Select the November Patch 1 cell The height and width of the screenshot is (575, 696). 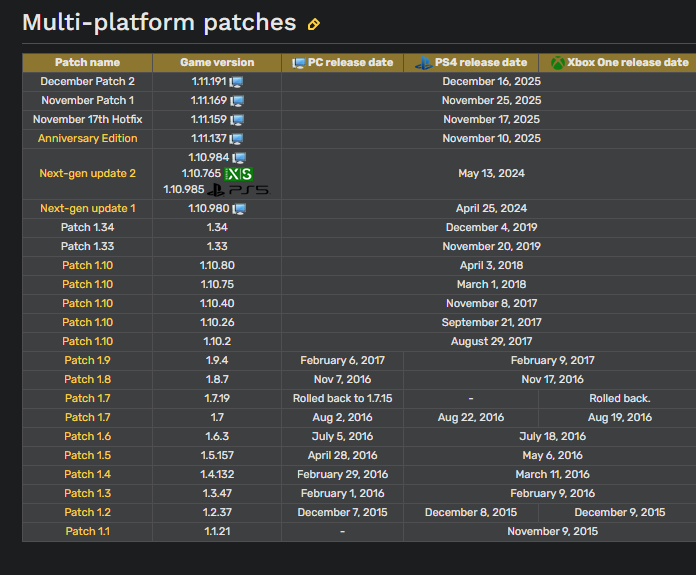(x=87, y=101)
